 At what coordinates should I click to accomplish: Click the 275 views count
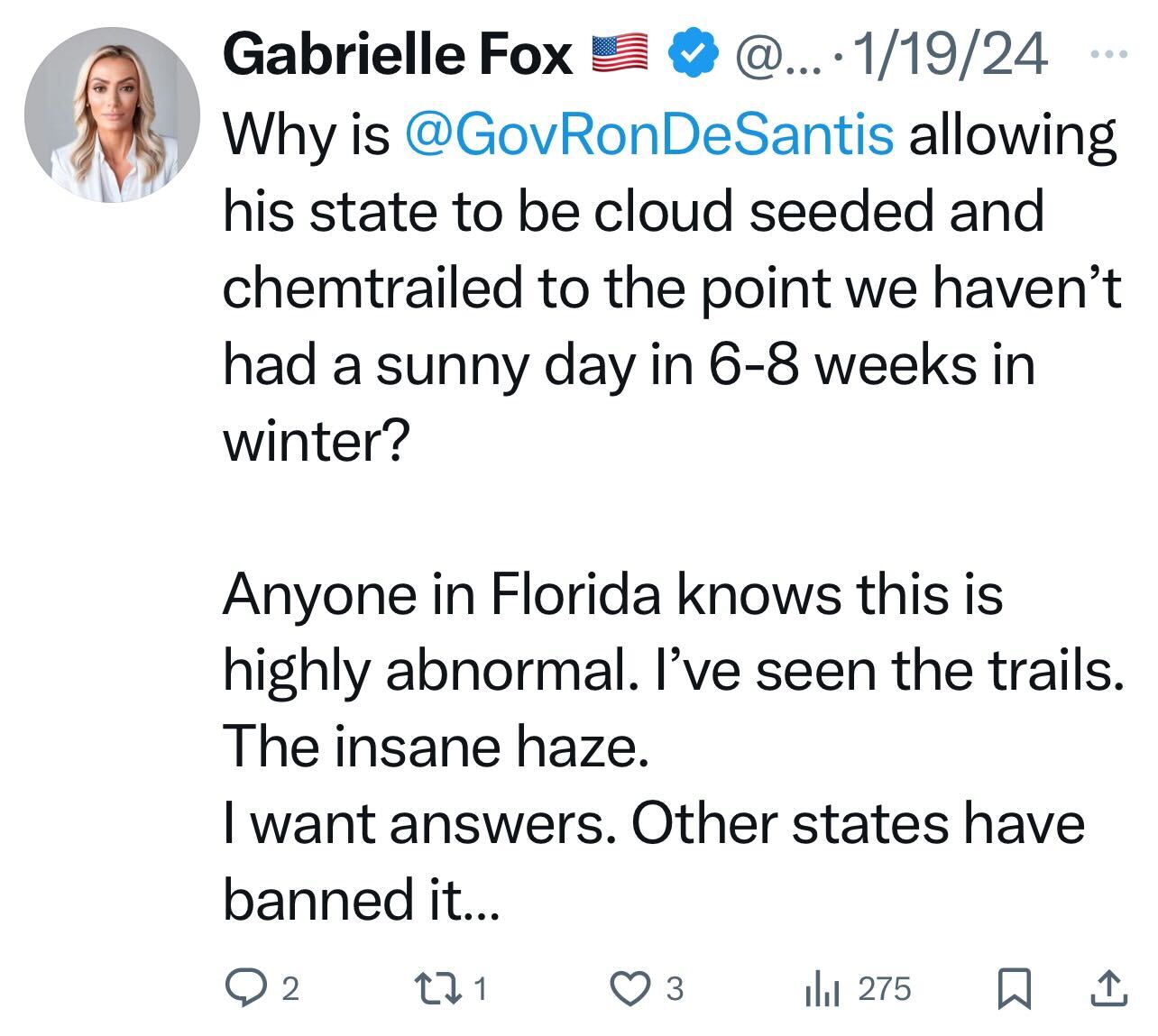[884, 989]
